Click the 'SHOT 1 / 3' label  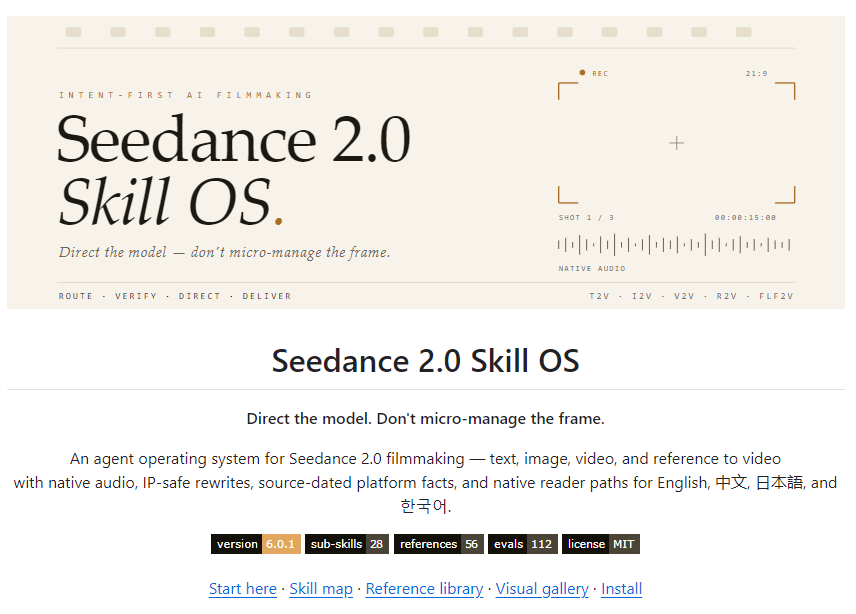[x=586, y=217]
